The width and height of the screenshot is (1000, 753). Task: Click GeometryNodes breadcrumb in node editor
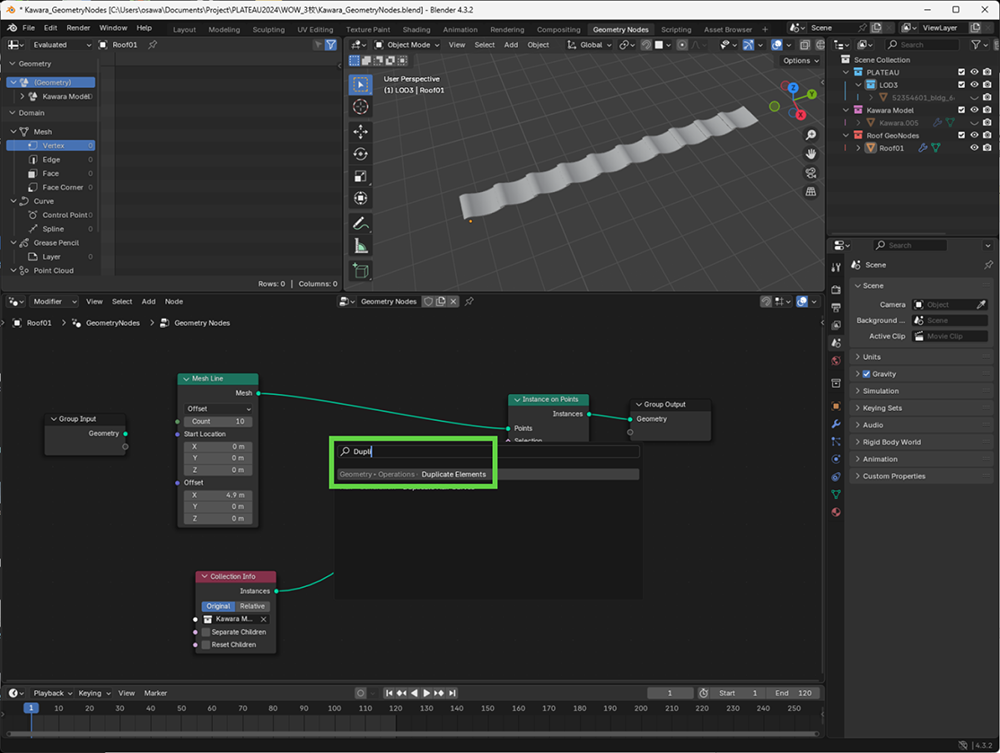(x=112, y=323)
